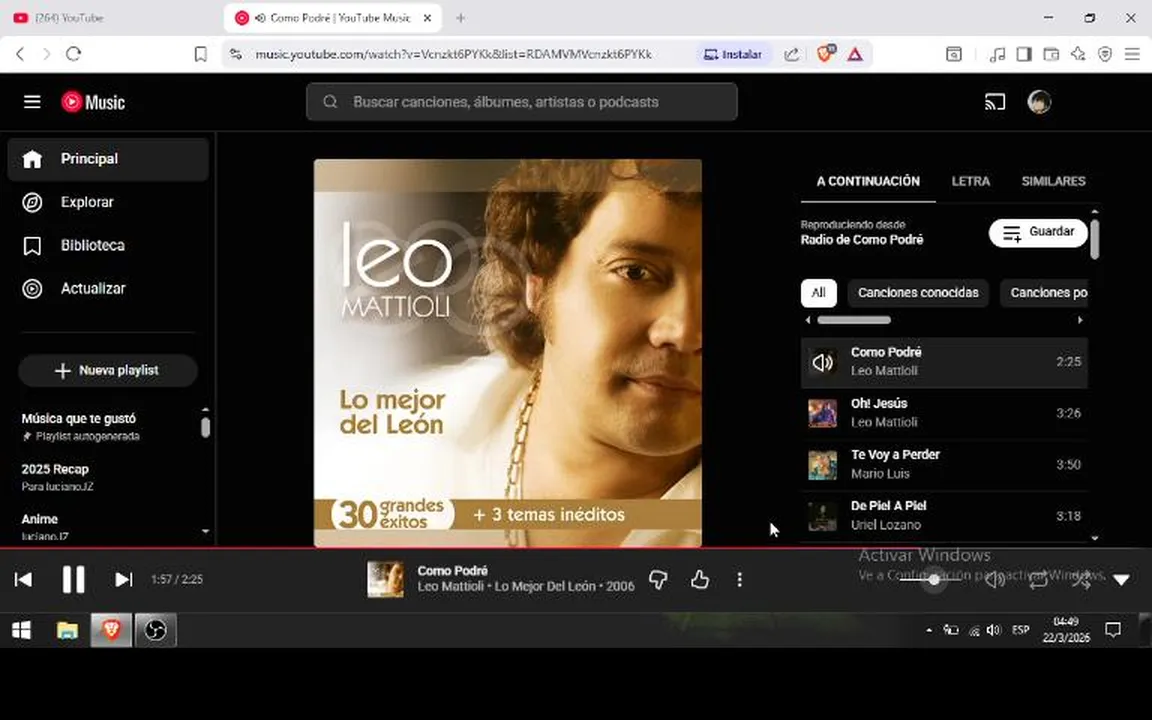Click the mini album thumbnail in the player bar
This screenshot has width=1152, height=720.
[x=386, y=580]
